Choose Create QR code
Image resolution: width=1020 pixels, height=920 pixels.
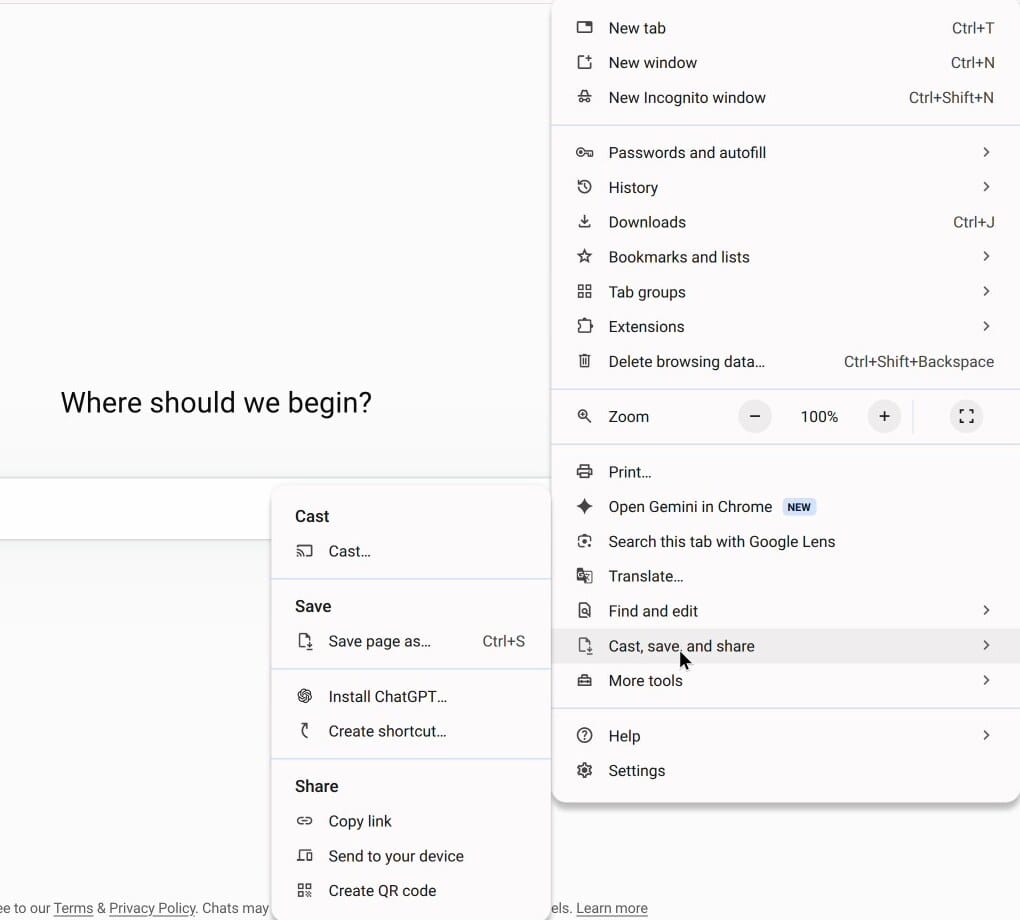pyautogui.click(x=411, y=890)
